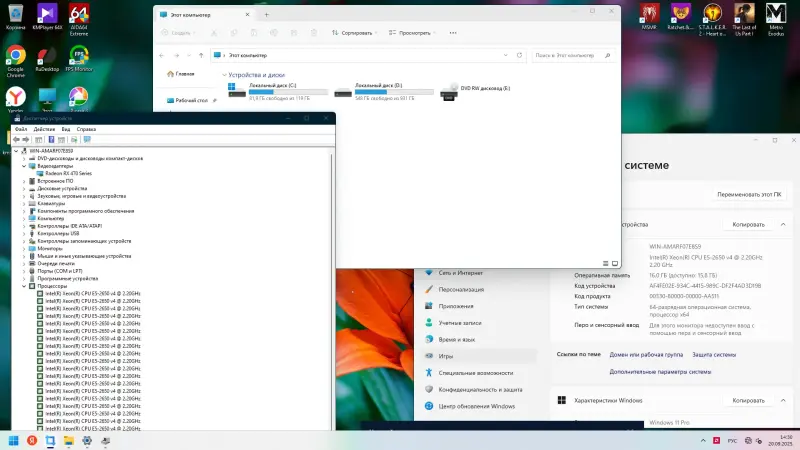Open the S.T.A.L.K.E.R. 2 desktop shortcut

[x=712, y=20]
